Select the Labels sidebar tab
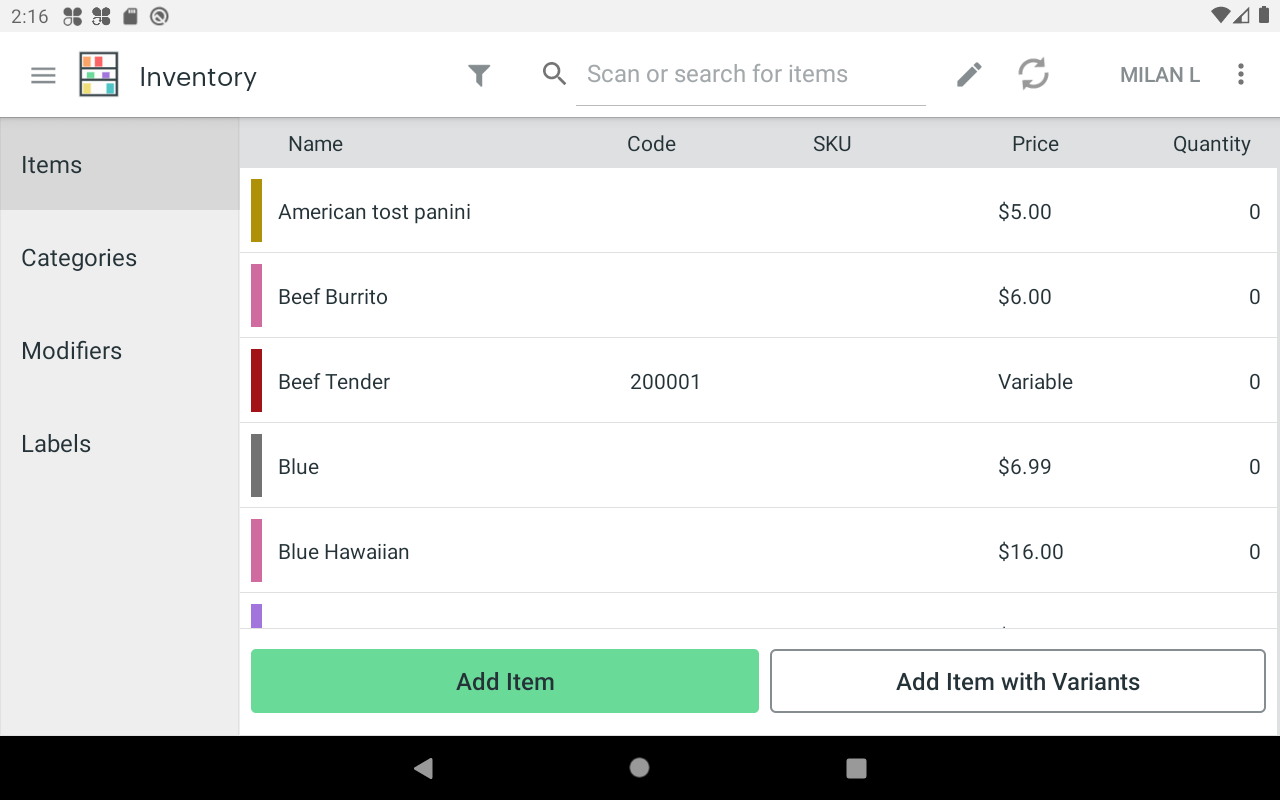The width and height of the screenshot is (1280, 800). point(56,444)
